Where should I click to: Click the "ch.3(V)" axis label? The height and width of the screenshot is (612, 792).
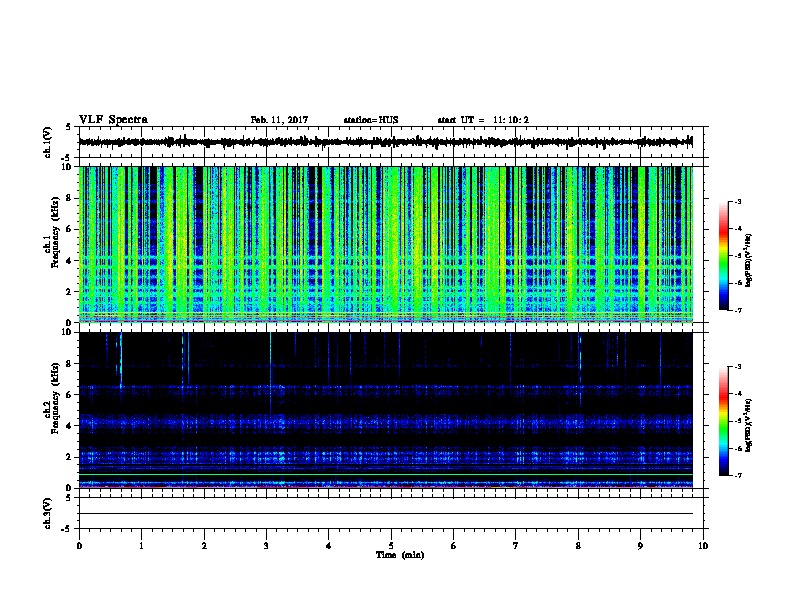point(48,513)
